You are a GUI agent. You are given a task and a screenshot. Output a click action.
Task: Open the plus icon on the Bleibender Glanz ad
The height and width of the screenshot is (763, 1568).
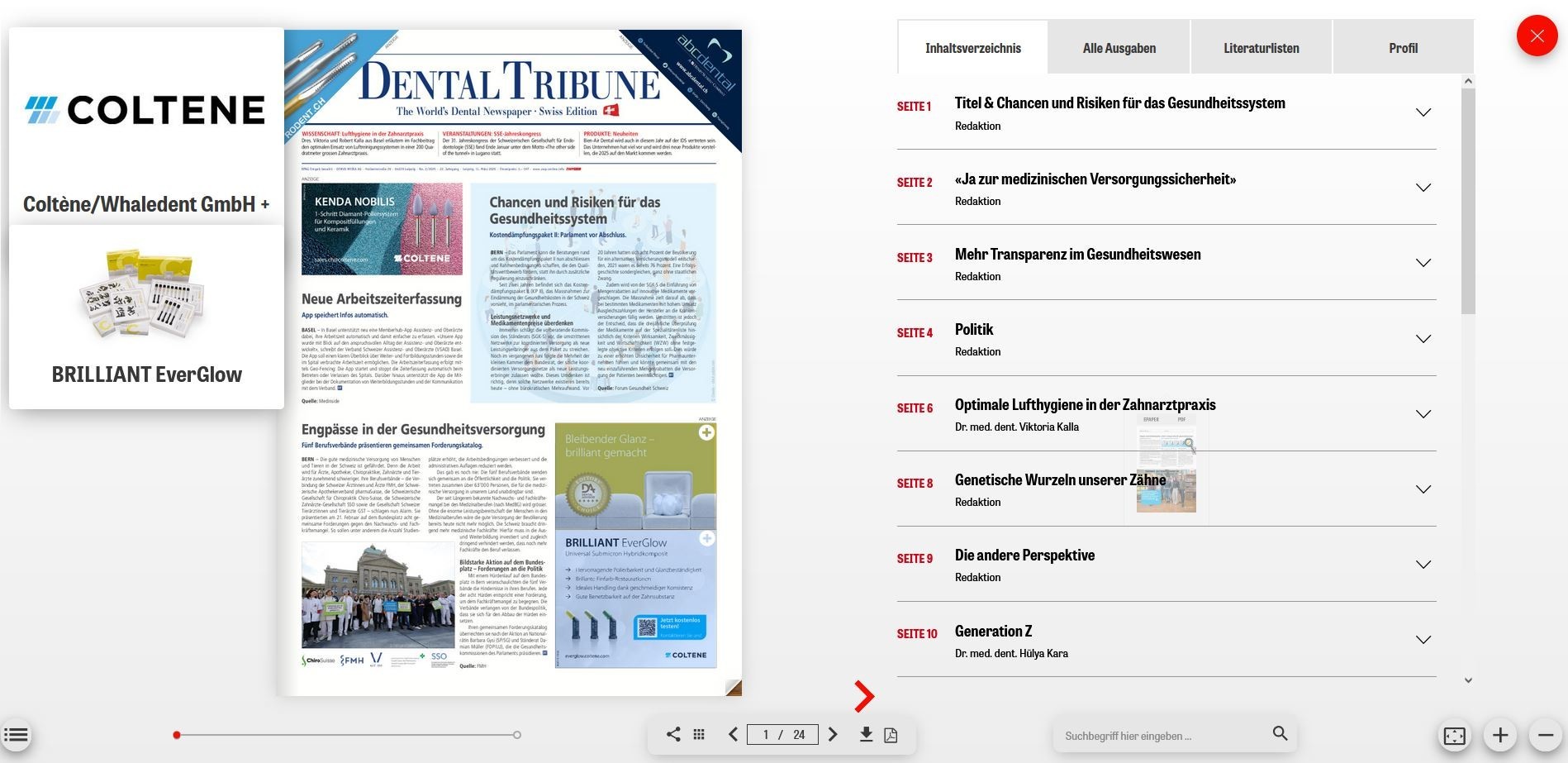(706, 432)
